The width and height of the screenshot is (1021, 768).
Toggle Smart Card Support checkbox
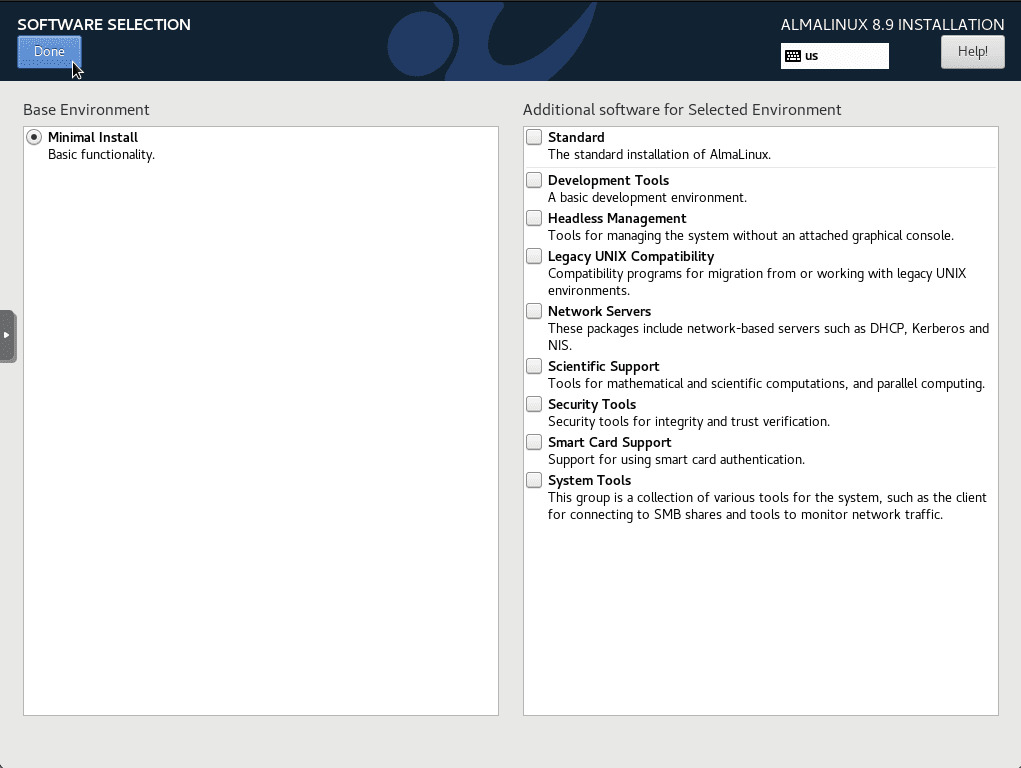[x=535, y=443]
